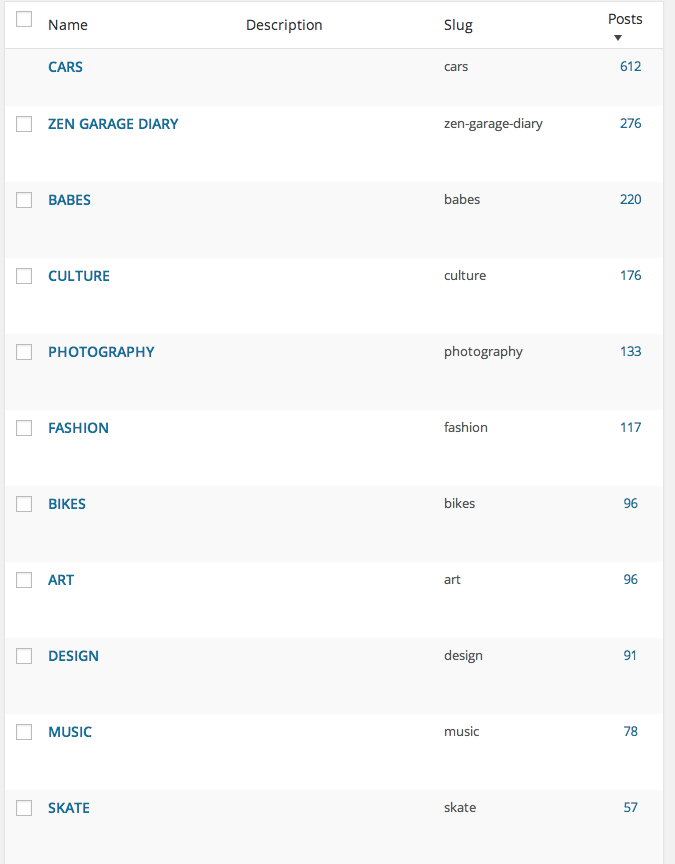The width and height of the screenshot is (675, 864).
Task: Check the ZEN GARAGE DIARY checkbox
Action: 24,124
